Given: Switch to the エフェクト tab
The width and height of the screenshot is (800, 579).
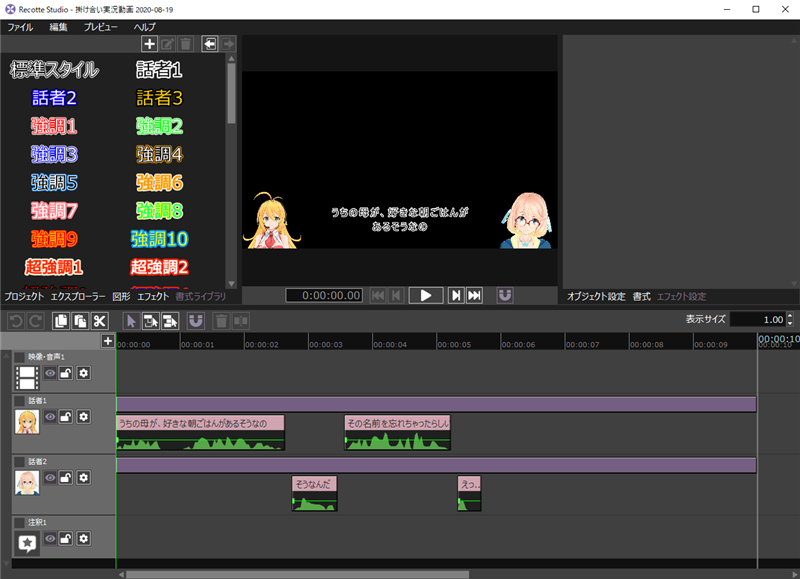Looking at the screenshot, I should (153, 296).
